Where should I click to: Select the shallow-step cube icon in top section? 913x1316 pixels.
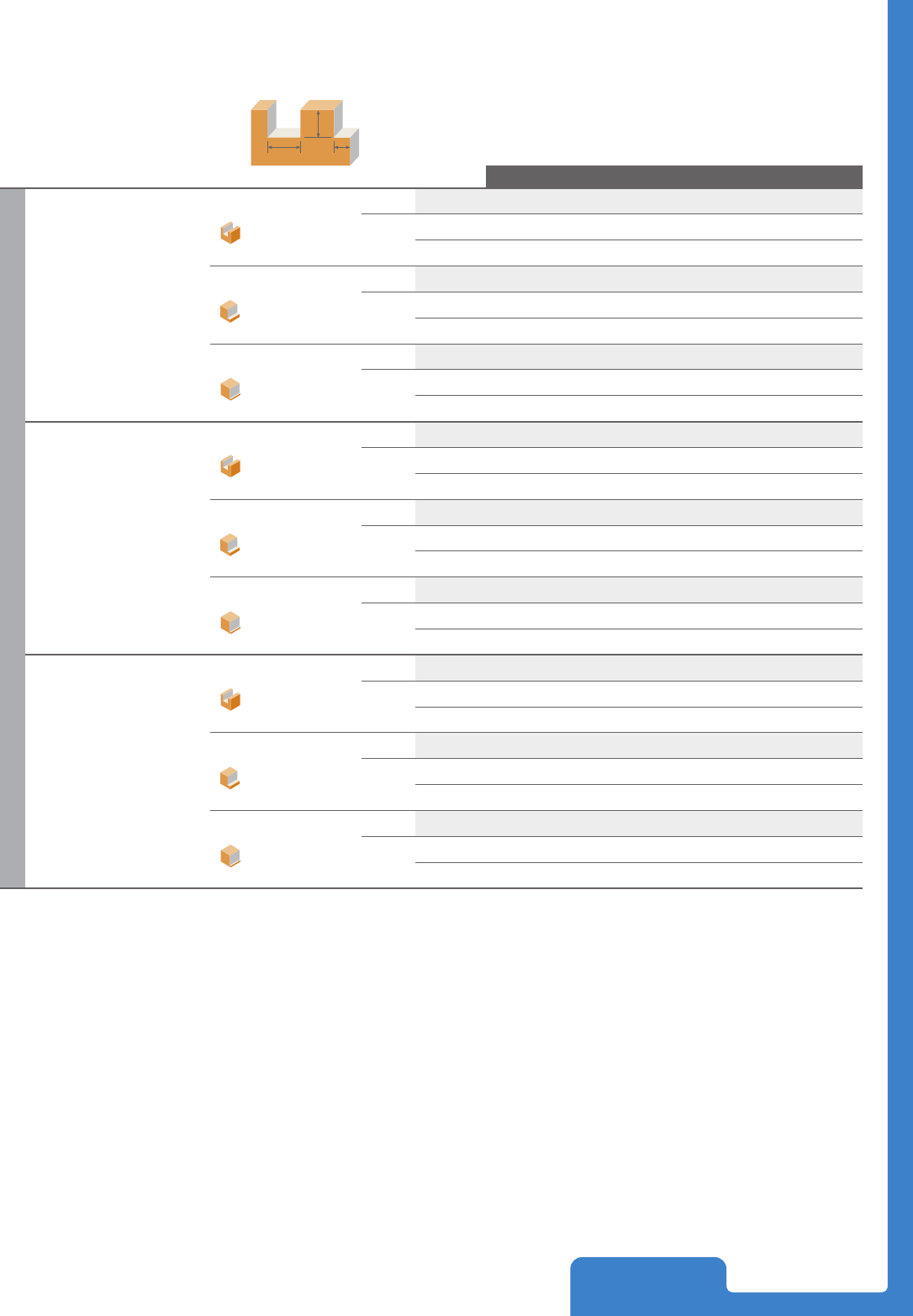point(230,389)
